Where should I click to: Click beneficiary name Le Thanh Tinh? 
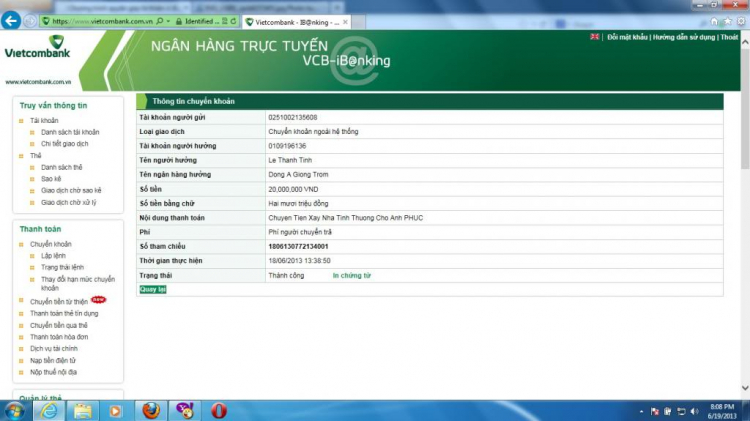[290, 160]
